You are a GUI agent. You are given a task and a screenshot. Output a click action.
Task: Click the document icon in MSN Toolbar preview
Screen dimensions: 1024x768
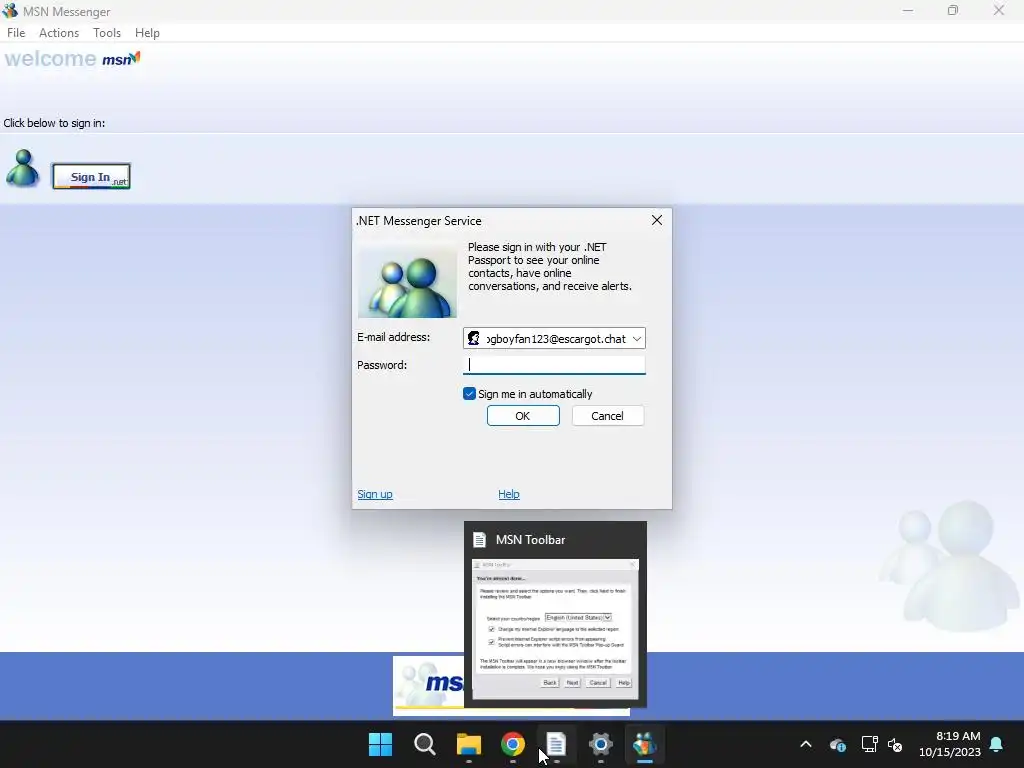[x=479, y=539]
